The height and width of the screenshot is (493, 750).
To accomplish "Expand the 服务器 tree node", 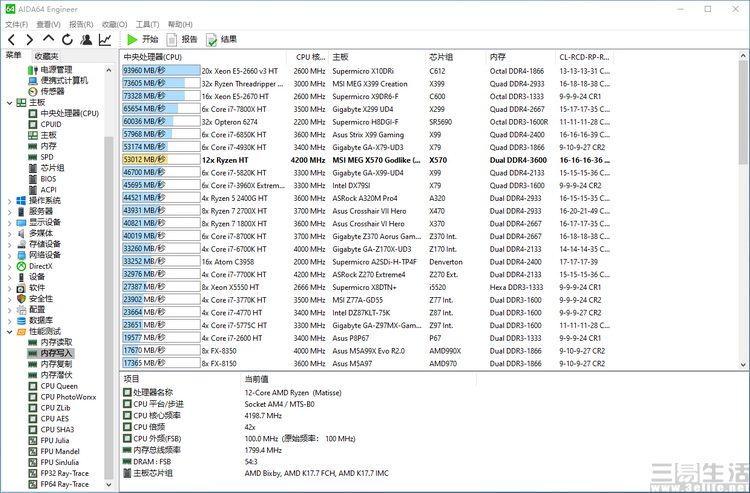I will coord(10,211).
